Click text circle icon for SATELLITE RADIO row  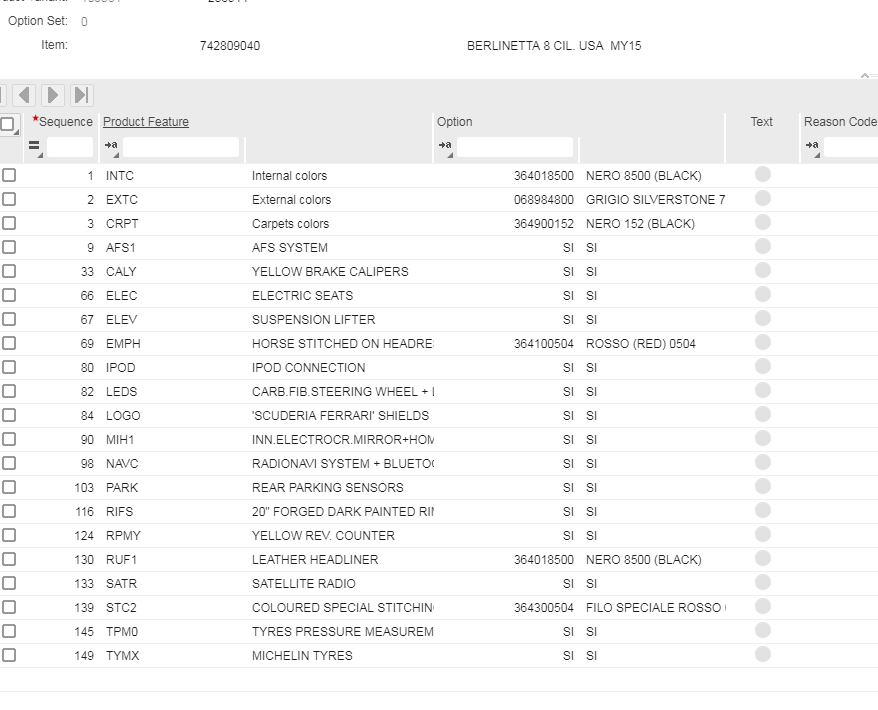pyautogui.click(x=762, y=583)
